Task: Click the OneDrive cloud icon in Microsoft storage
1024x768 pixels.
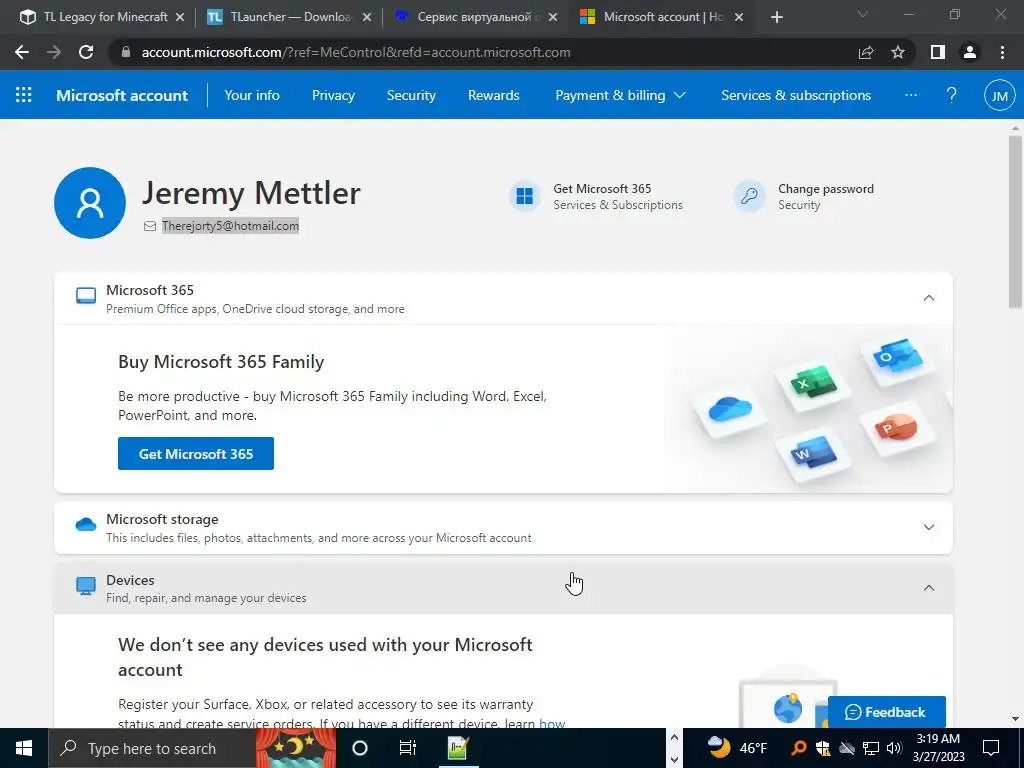Action: [86, 524]
